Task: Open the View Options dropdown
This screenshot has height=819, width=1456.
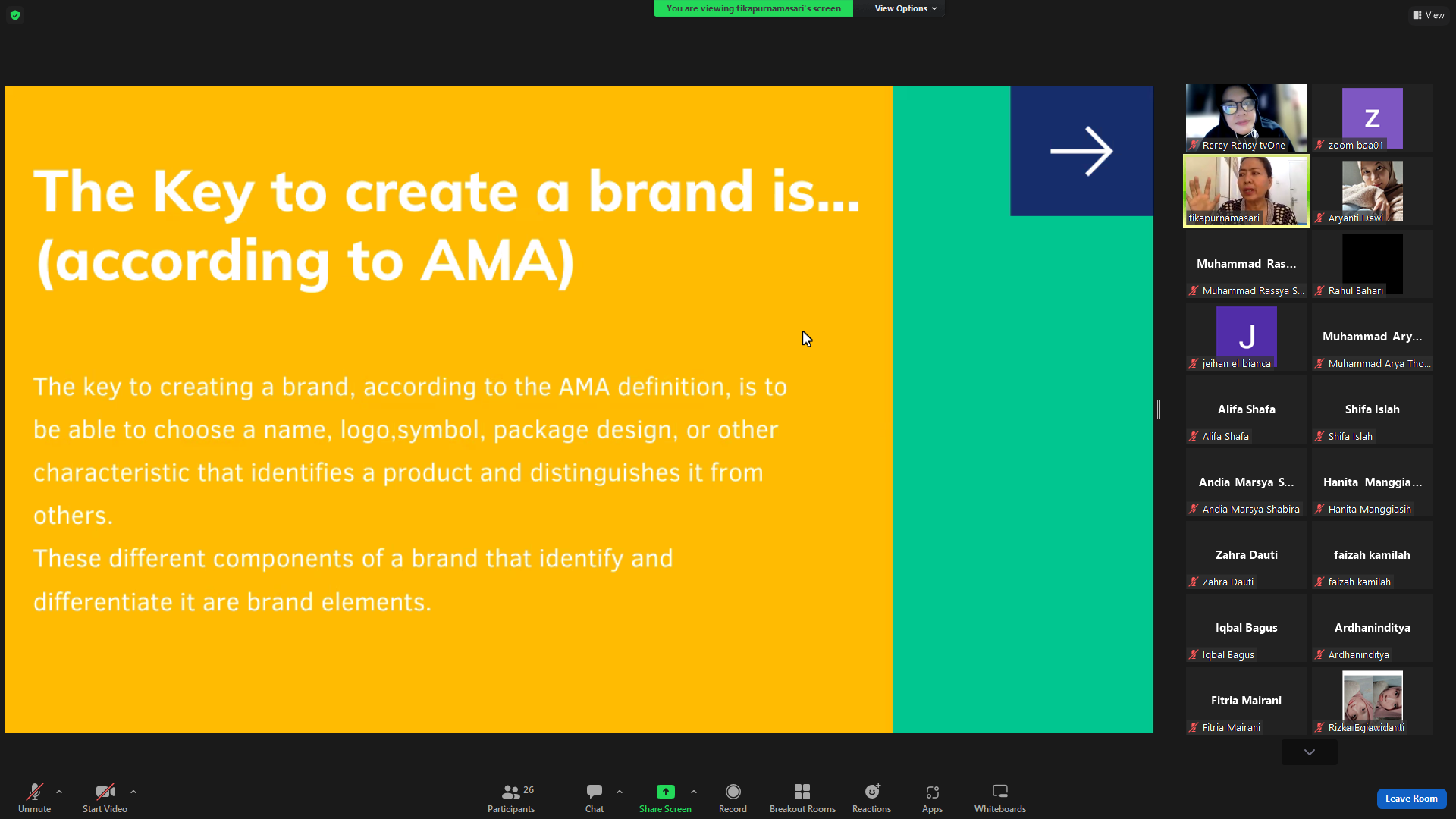Action: (x=905, y=8)
